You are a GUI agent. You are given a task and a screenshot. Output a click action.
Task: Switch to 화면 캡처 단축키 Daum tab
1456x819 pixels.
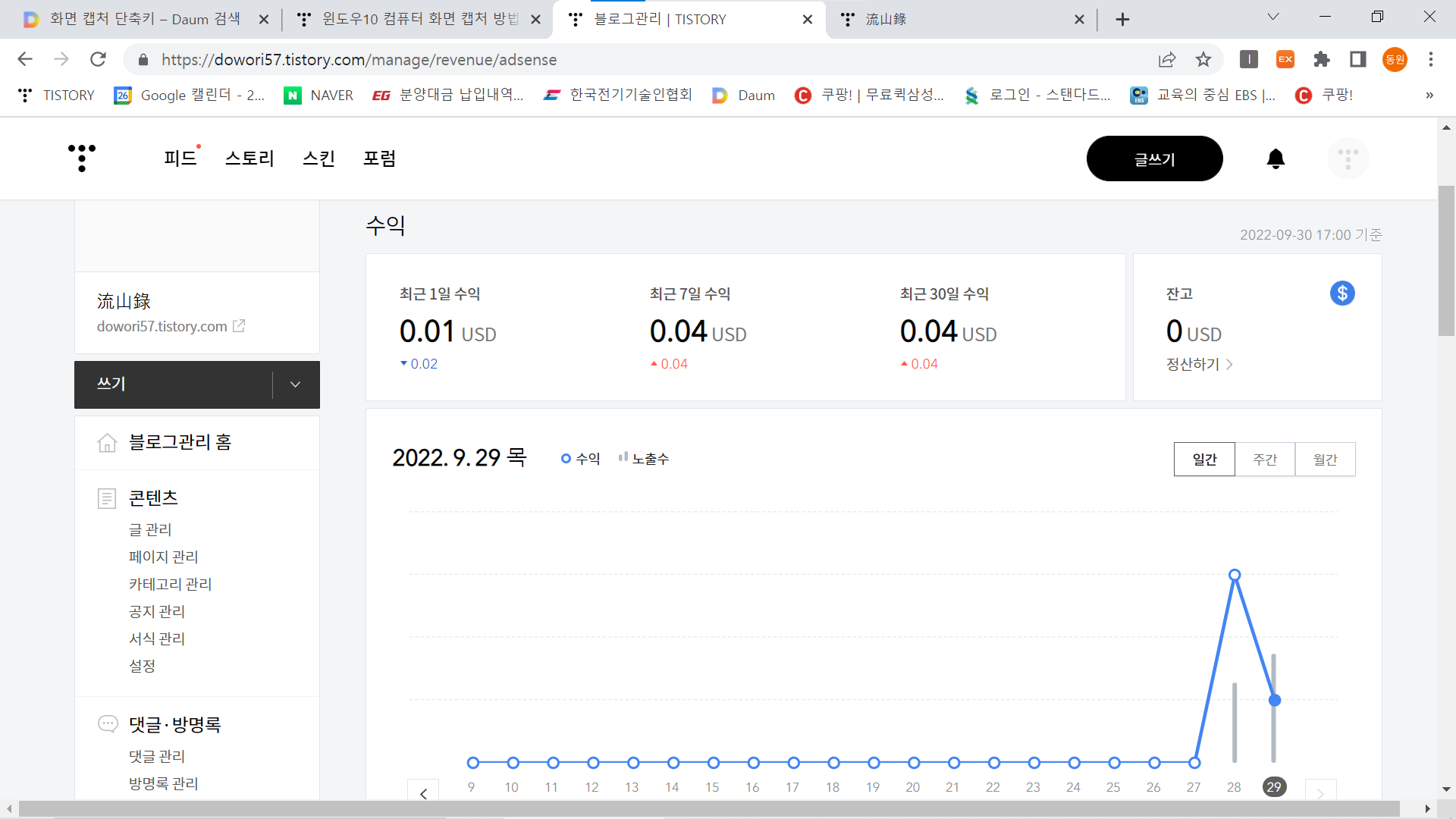click(144, 19)
